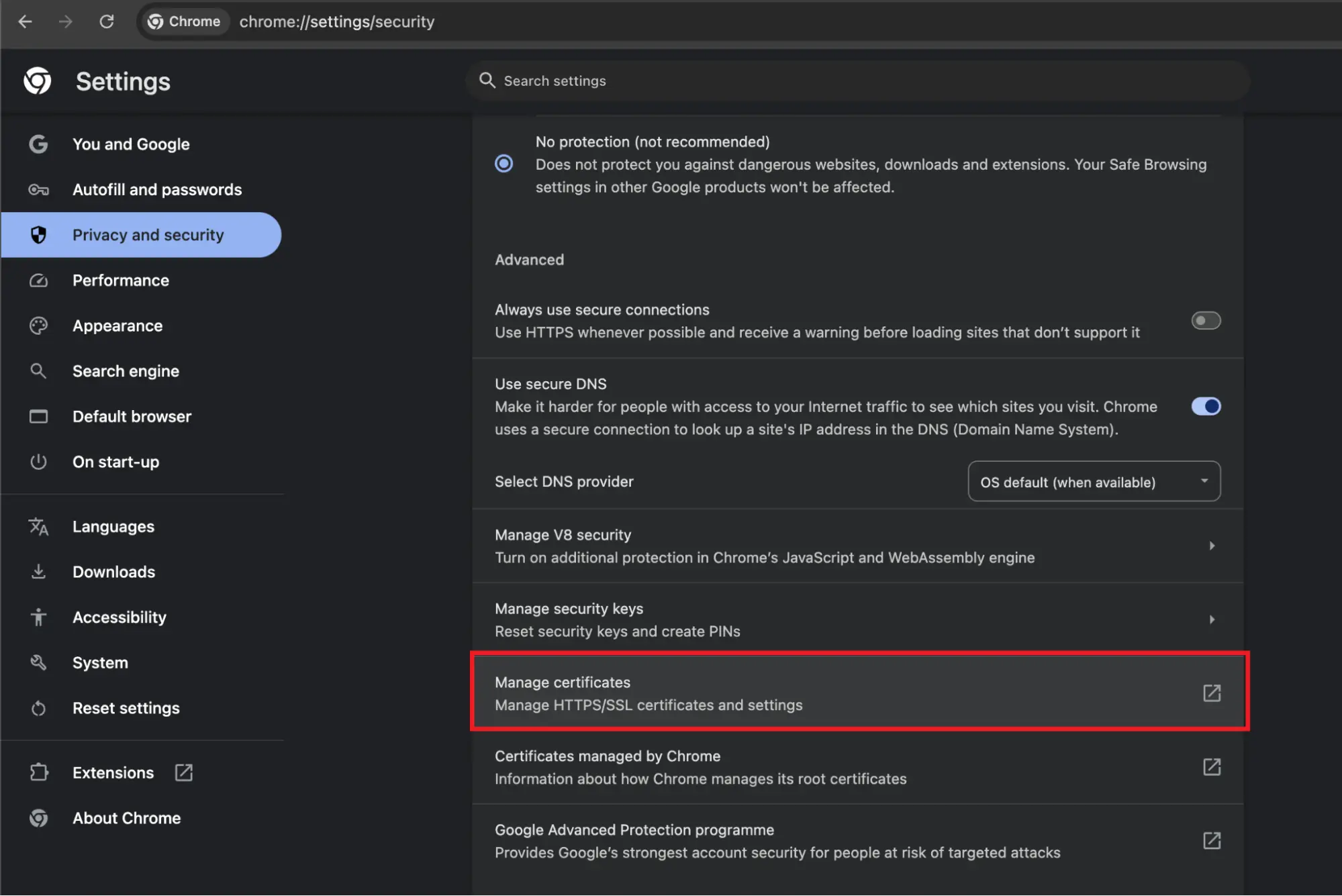
Task: Click the Appearance palette icon
Action: click(38, 326)
